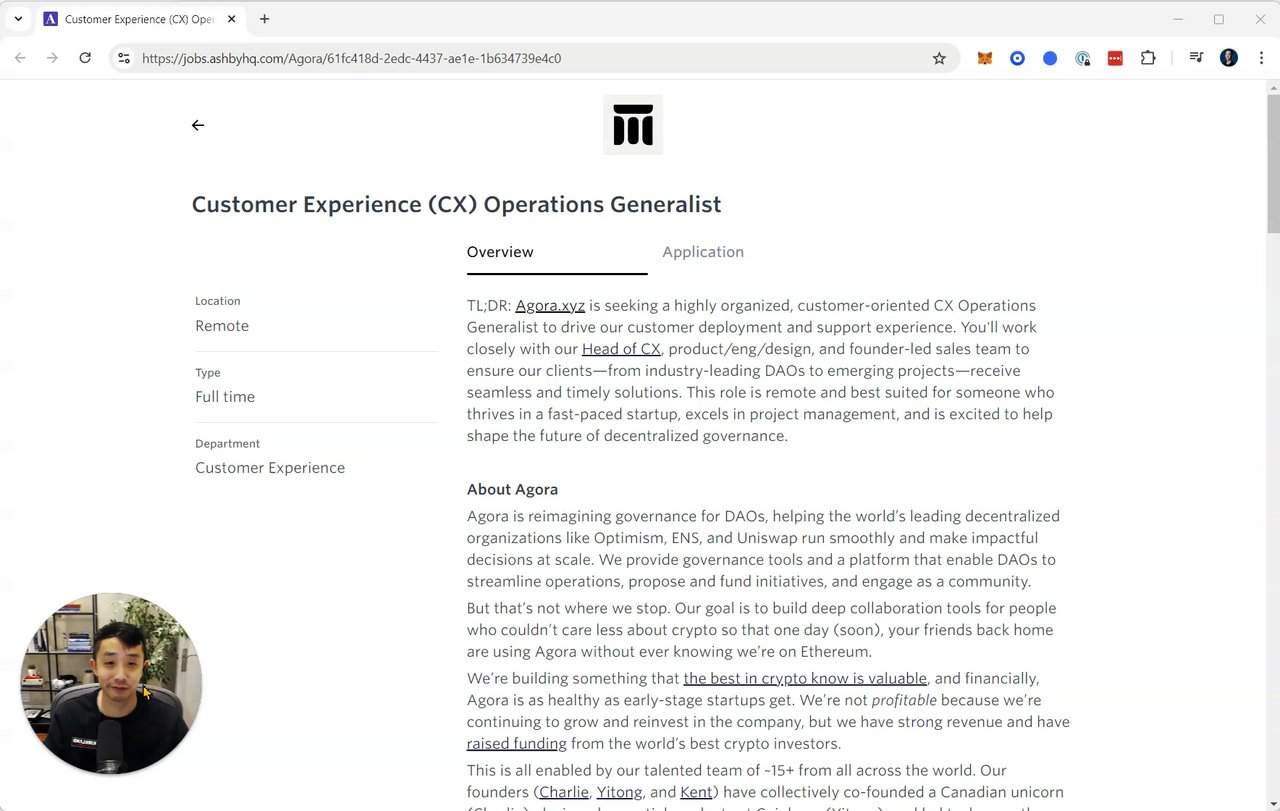Open the media controls music icon

point(1196,58)
